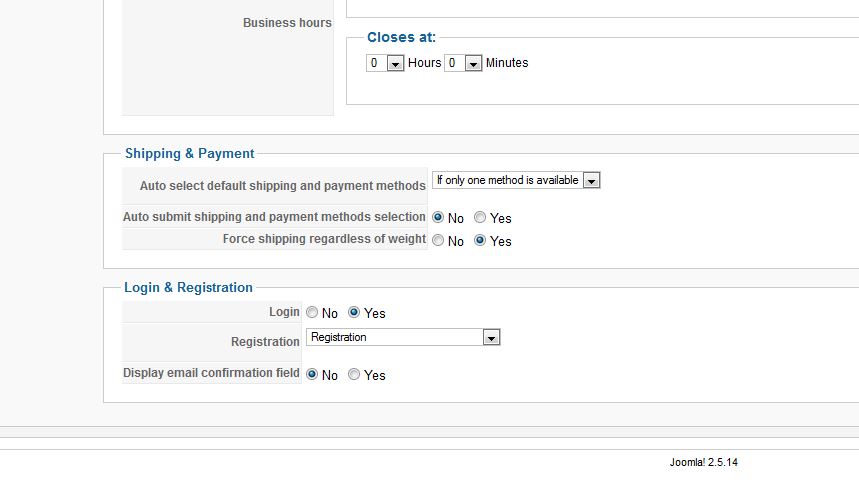The image size is (859, 482).
Task: Set Force shipping regardless of weight to Yes
Action: [480, 240]
